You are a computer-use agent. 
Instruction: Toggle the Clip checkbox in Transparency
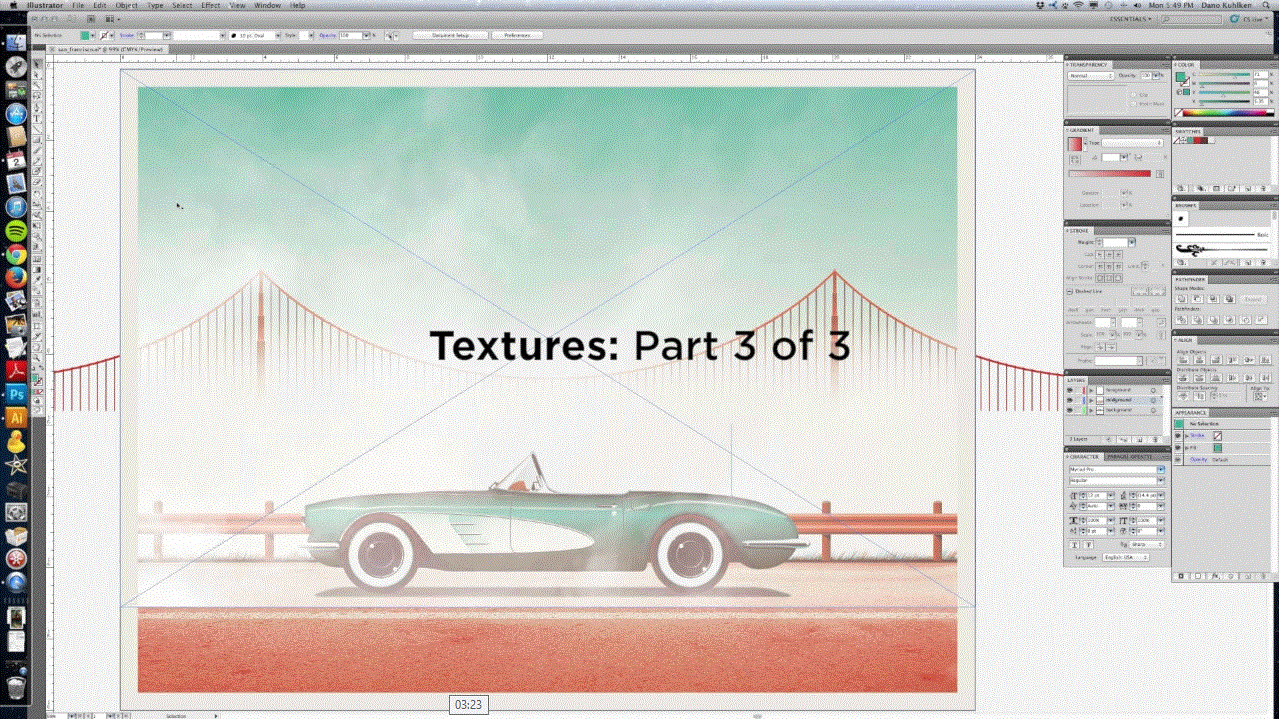click(1133, 94)
